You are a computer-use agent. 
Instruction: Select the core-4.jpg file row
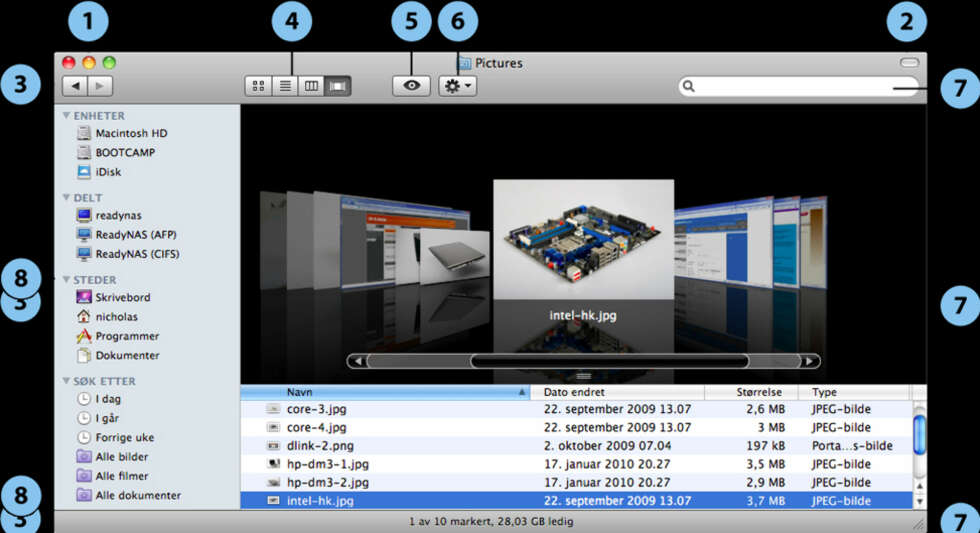point(576,427)
